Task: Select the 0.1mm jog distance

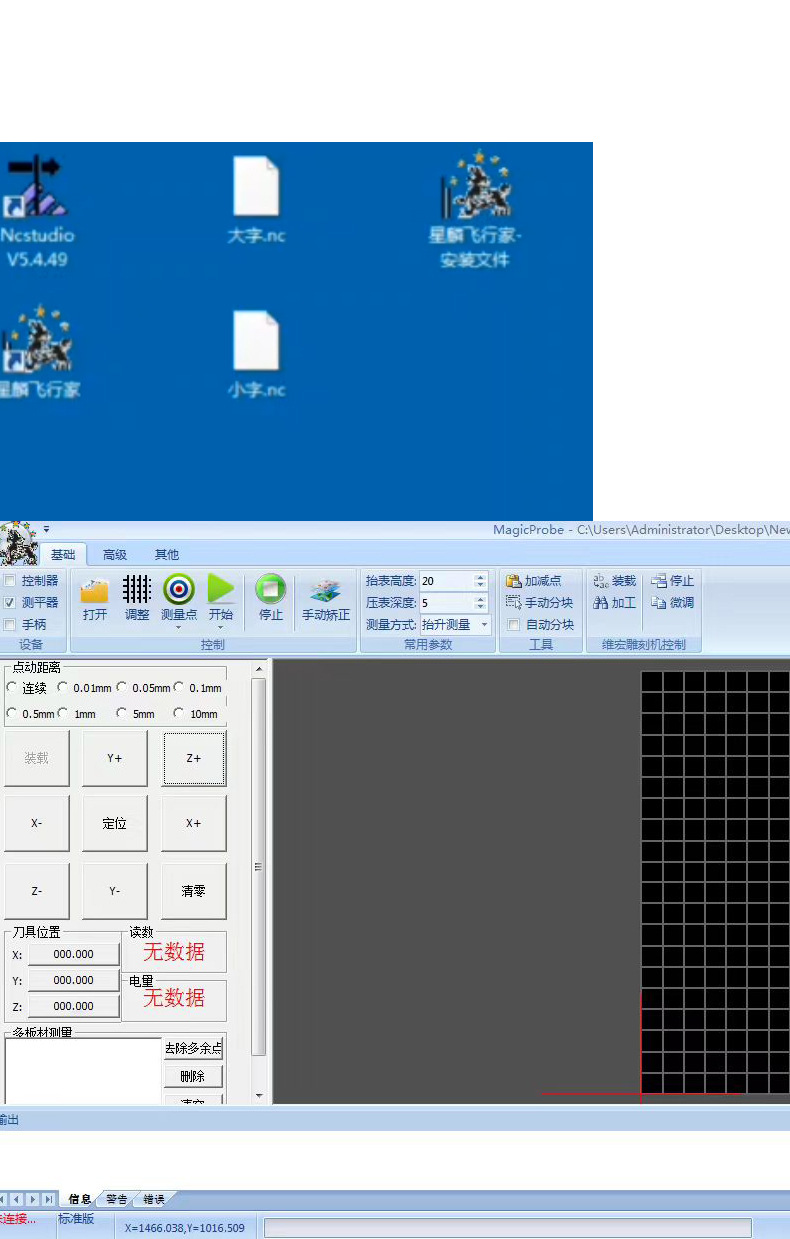Action: tap(179, 688)
